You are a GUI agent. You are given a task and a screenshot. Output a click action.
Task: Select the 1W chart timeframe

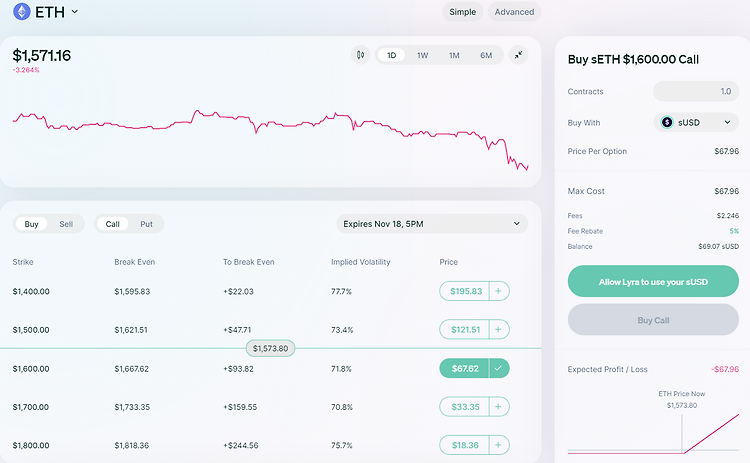coord(422,55)
